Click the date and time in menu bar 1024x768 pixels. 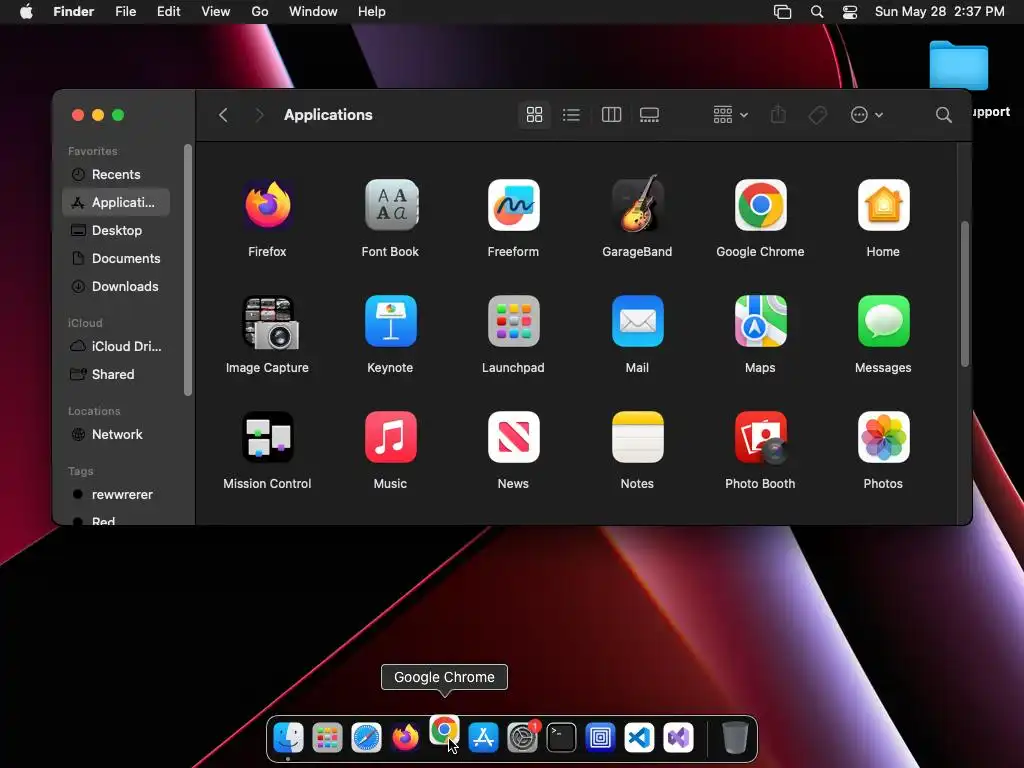[x=939, y=12]
